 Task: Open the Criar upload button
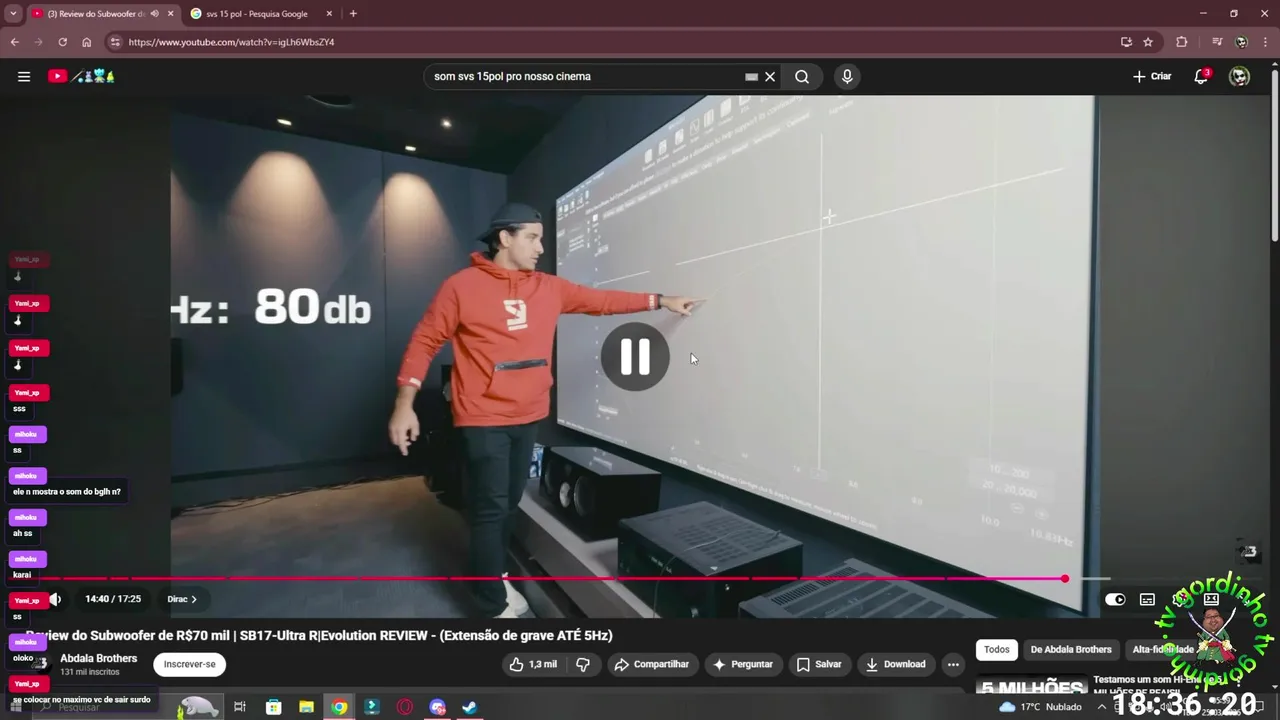click(1152, 76)
